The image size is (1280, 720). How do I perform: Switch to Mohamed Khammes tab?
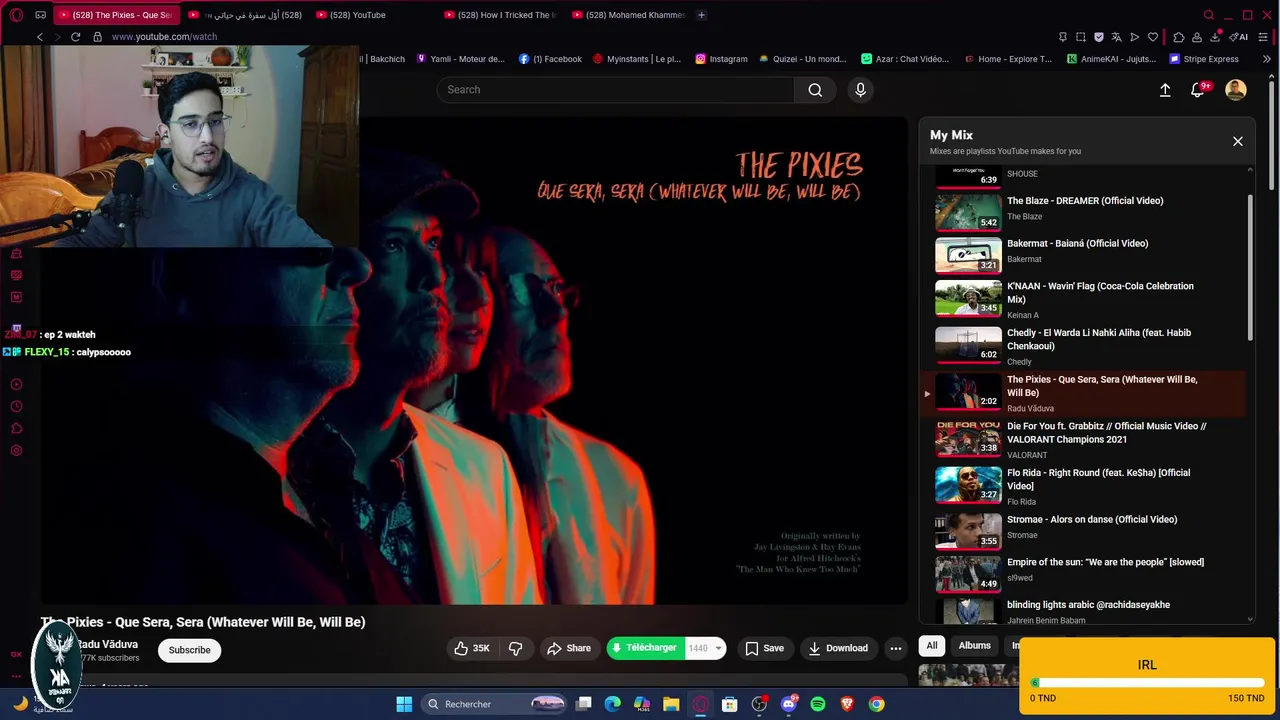[x=630, y=15]
